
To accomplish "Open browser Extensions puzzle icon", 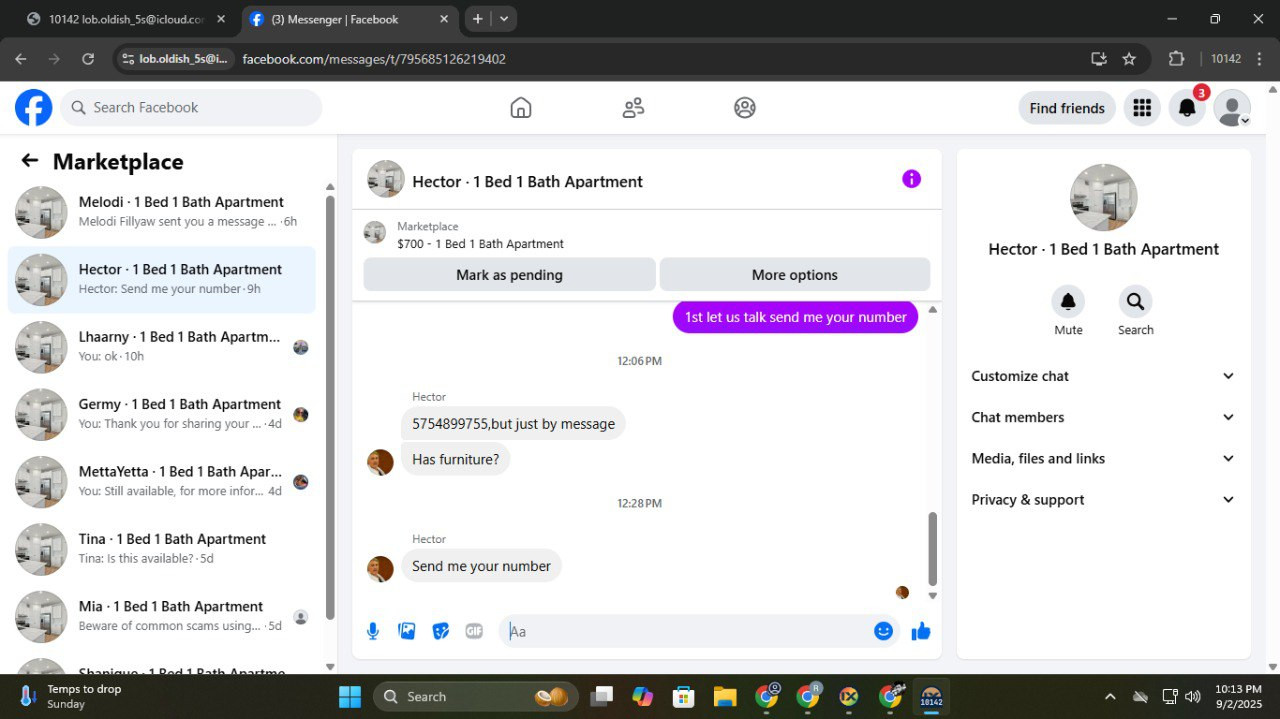I will (x=1176, y=59).
